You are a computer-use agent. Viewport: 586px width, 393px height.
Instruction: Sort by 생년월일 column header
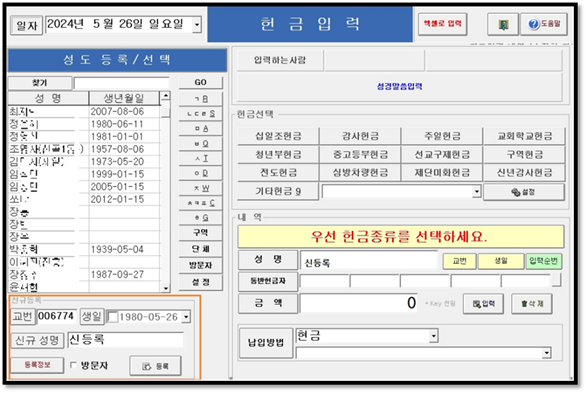coord(124,98)
